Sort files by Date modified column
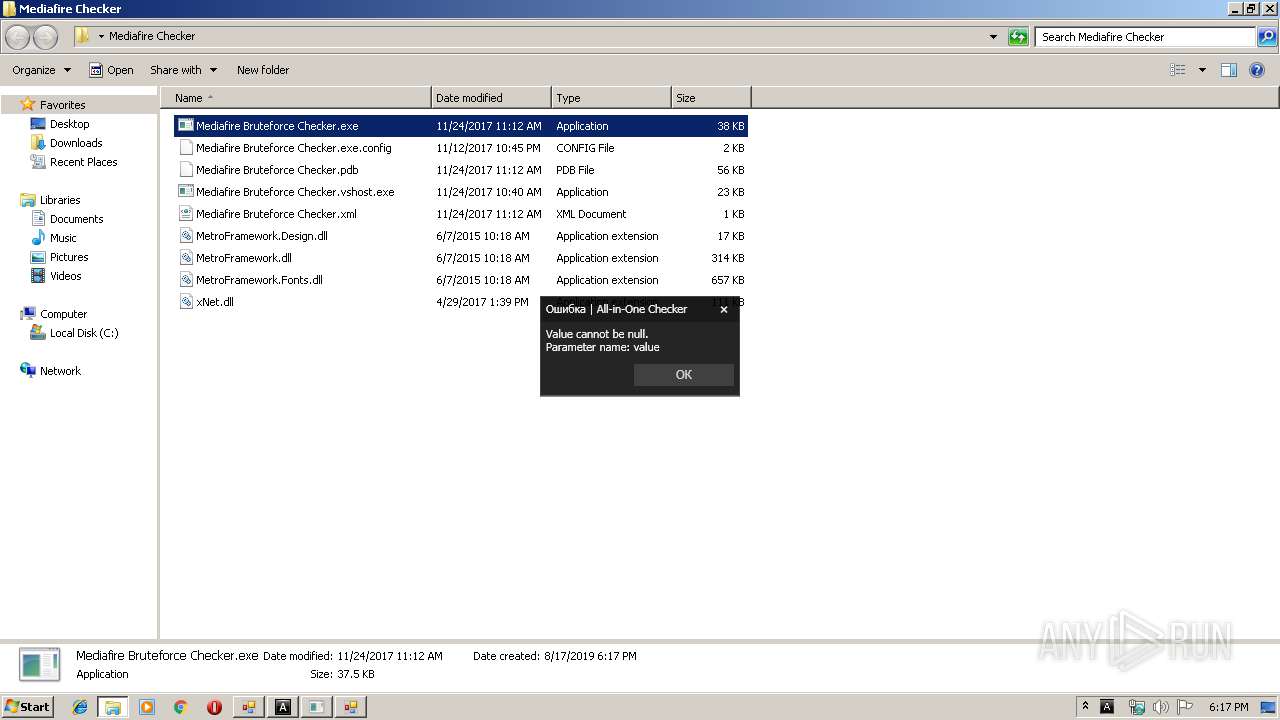This screenshot has width=1280, height=720. [491, 98]
